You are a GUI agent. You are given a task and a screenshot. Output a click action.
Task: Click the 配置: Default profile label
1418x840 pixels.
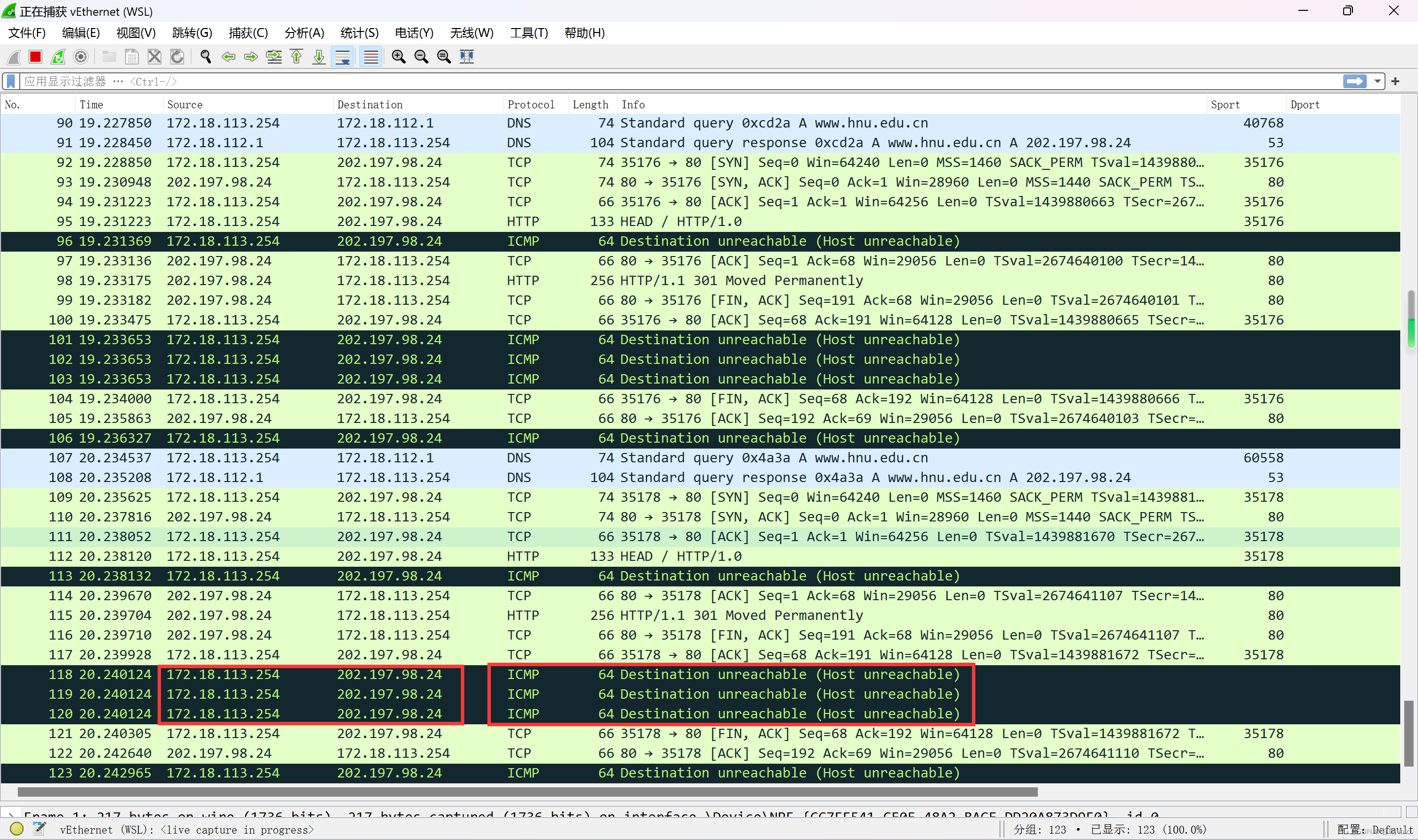[1375, 830]
